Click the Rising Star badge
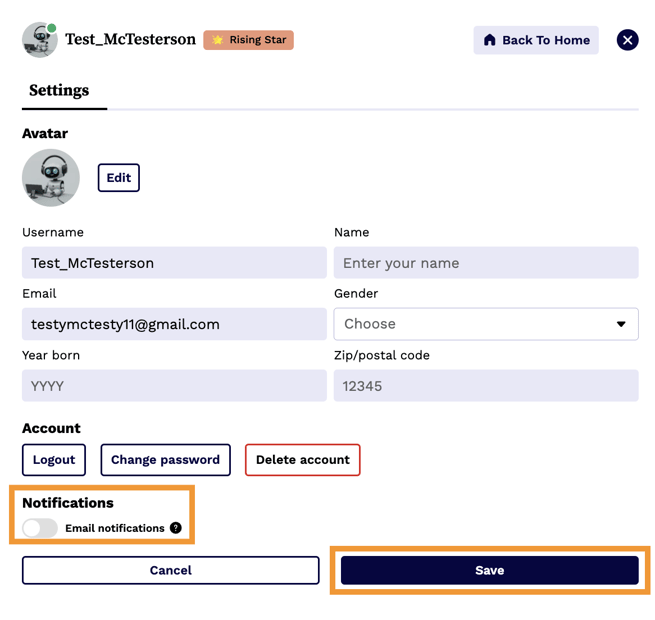 coord(248,40)
